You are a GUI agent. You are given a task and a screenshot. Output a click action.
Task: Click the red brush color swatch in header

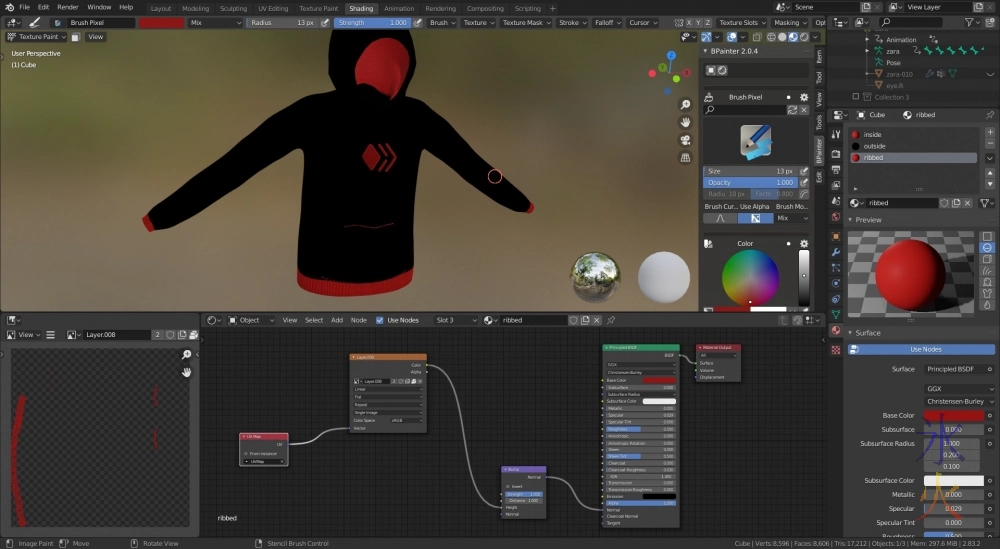point(161,22)
